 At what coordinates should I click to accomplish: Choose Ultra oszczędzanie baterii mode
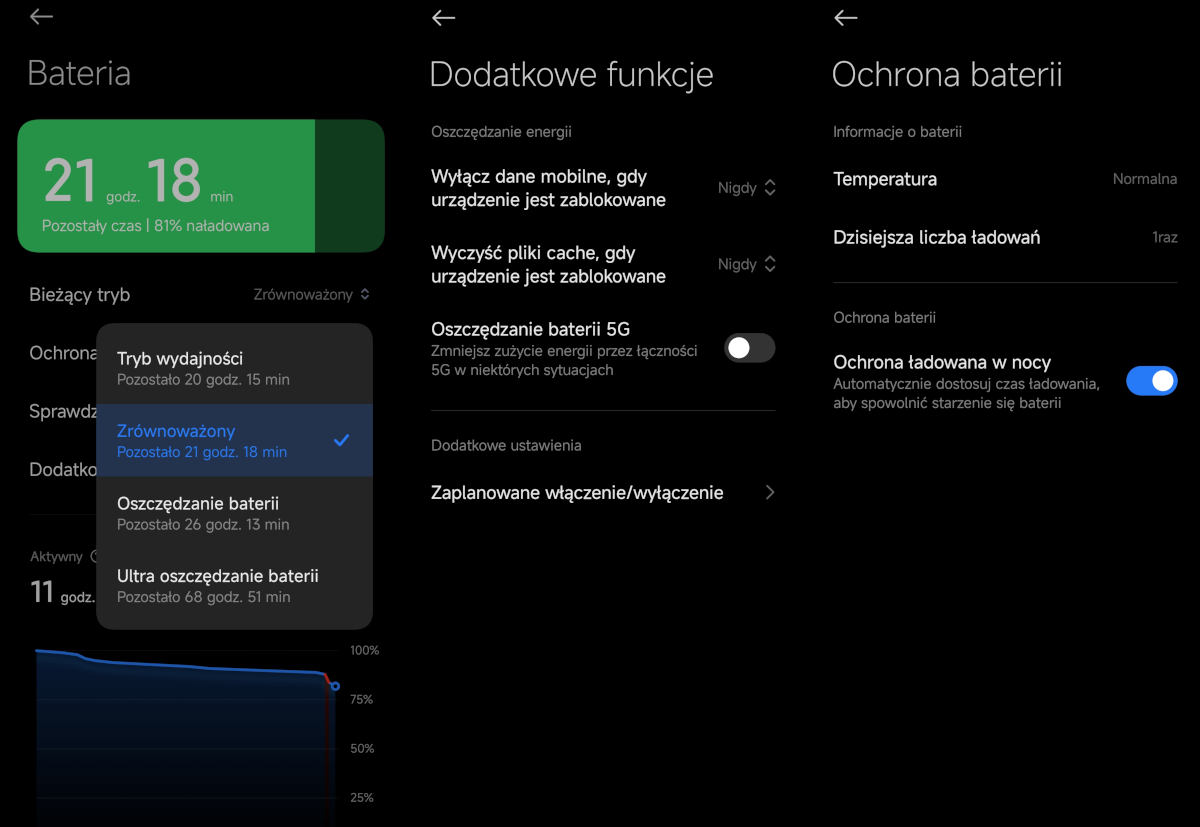point(234,586)
